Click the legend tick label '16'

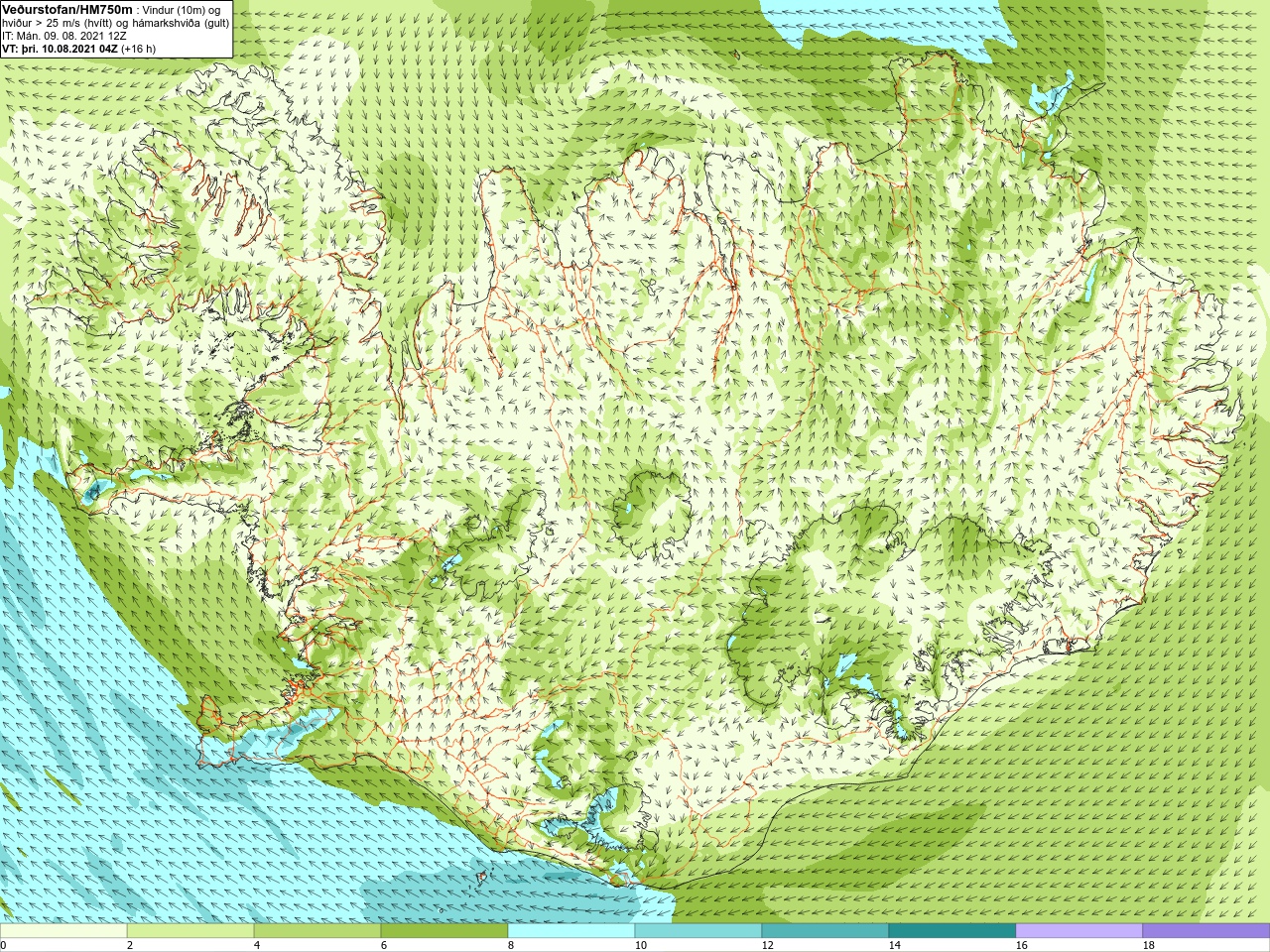click(1021, 945)
